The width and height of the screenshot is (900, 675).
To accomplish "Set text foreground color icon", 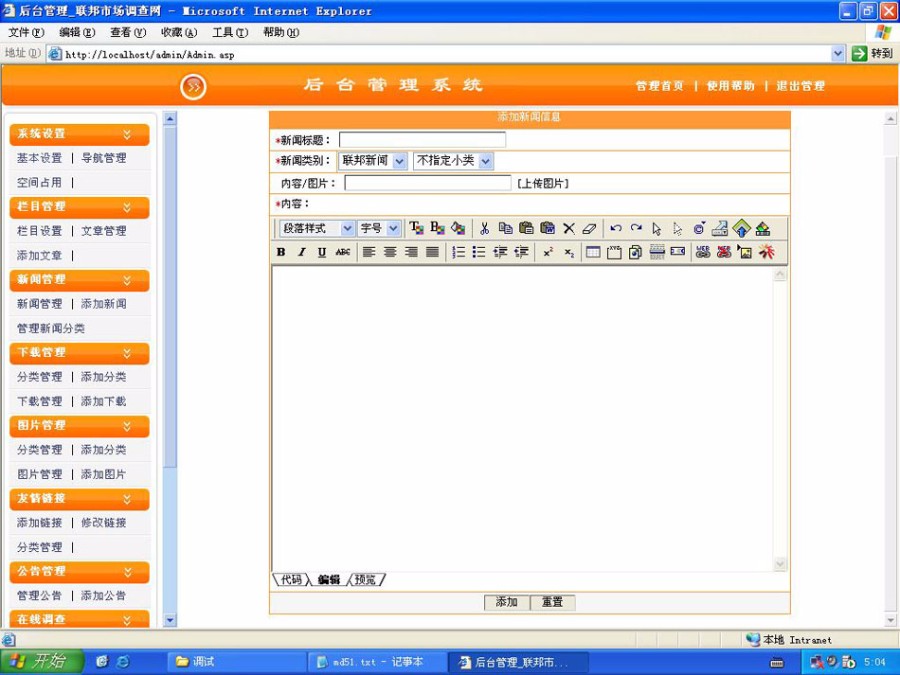I will [x=416, y=228].
